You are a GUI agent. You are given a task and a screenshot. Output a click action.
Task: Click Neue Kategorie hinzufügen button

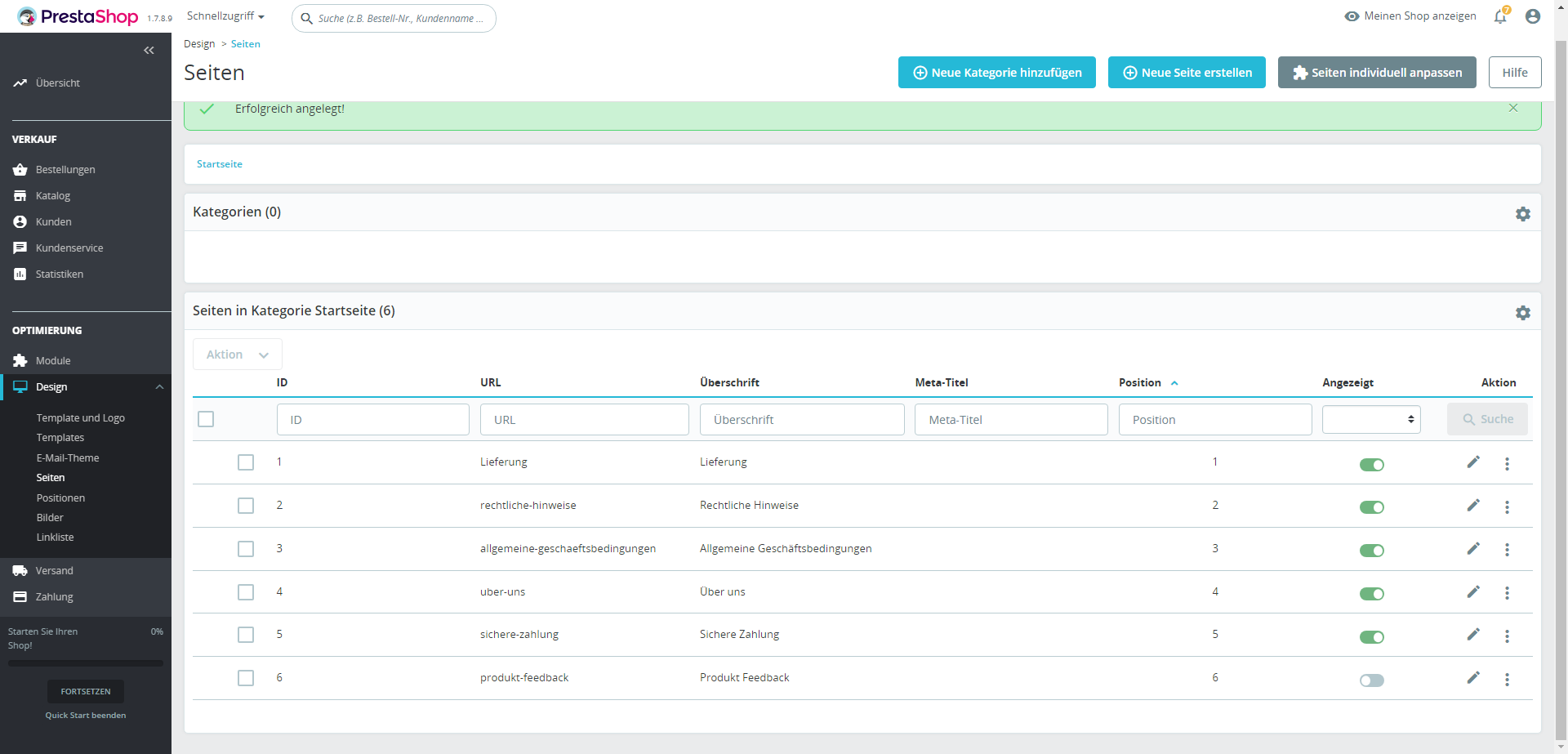pos(997,73)
